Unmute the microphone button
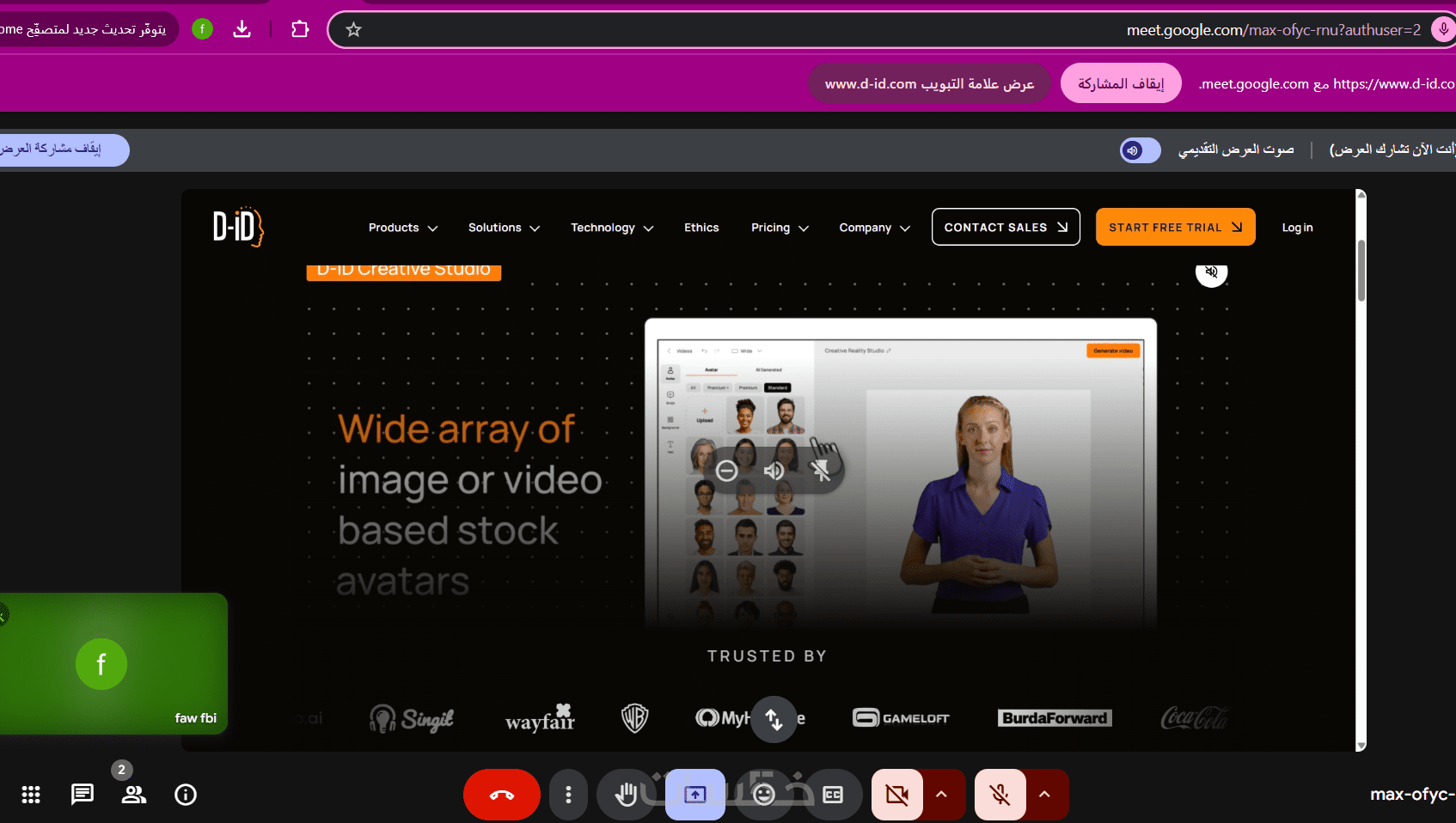 (x=1000, y=795)
